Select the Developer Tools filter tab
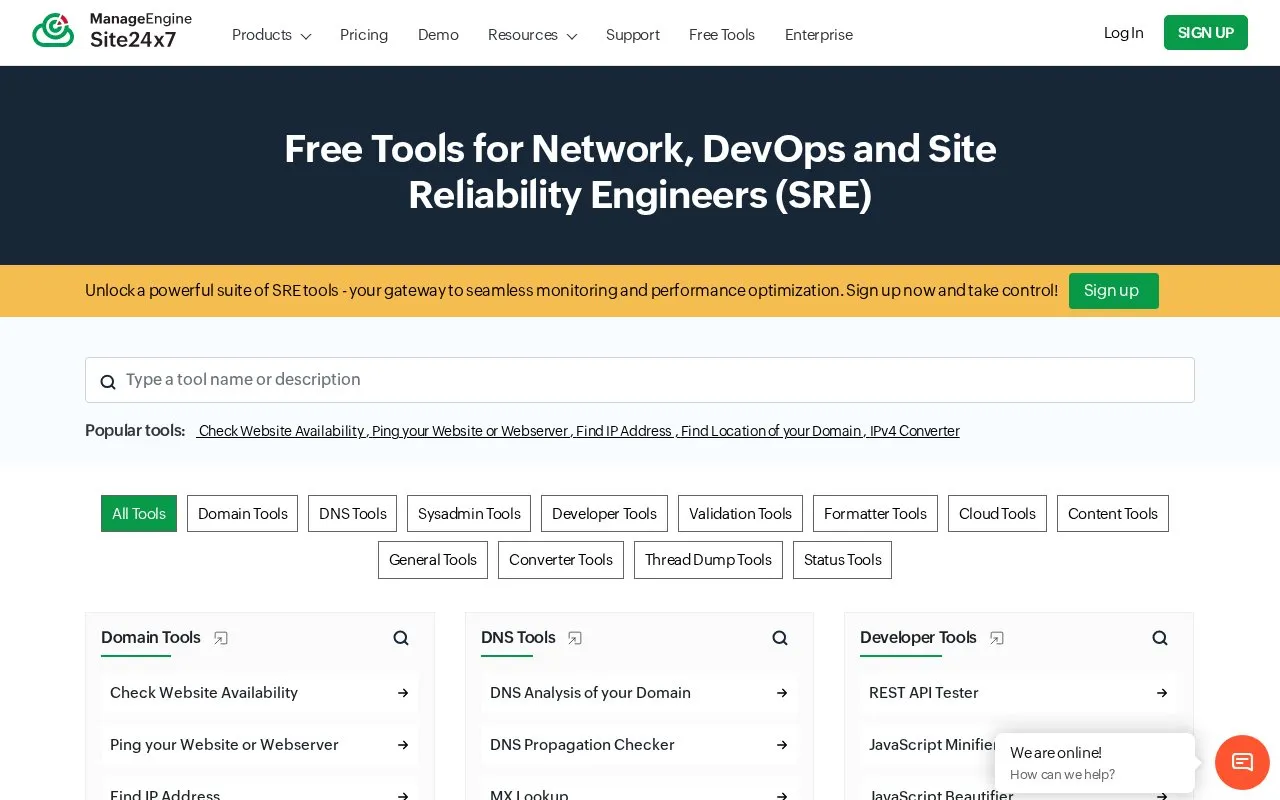1280x800 pixels. pyautogui.click(x=605, y=514)
